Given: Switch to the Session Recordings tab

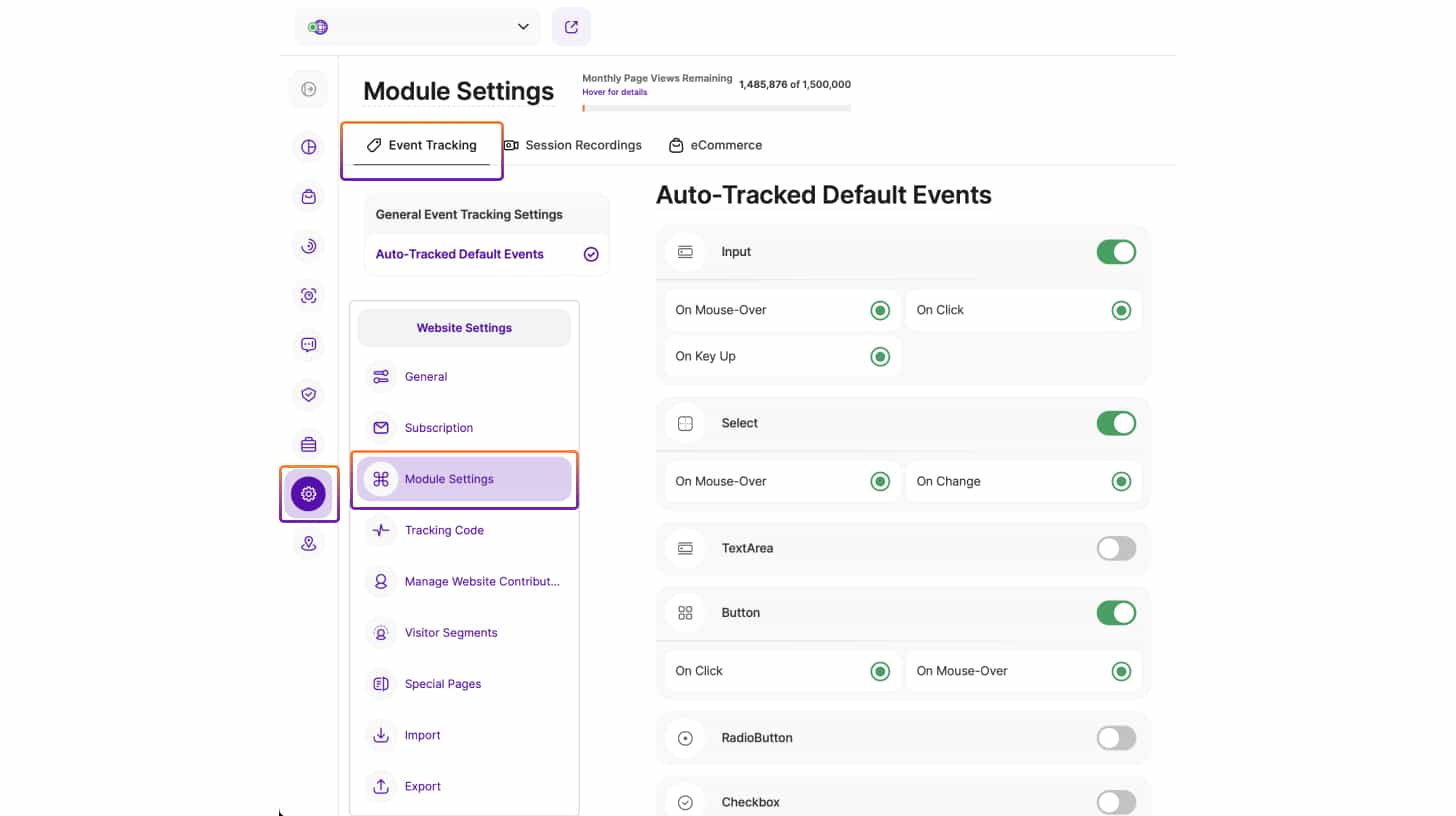Looking at the screenshot, I should [572, 145].
